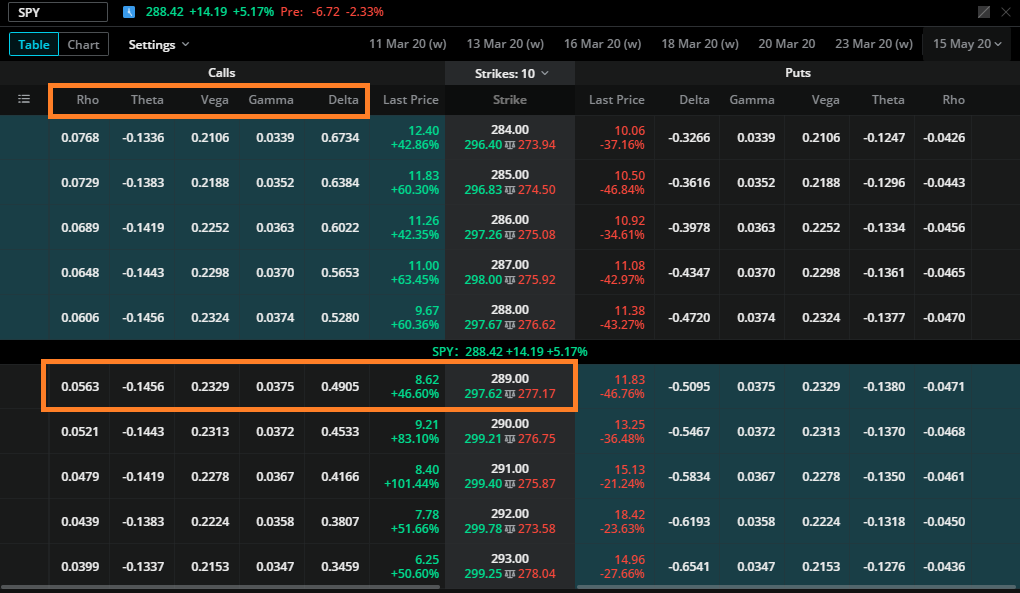This screenshot has height=593, width=1020.
Task: Click the put rho value -0.0436
Action: [x=944, y=566]
